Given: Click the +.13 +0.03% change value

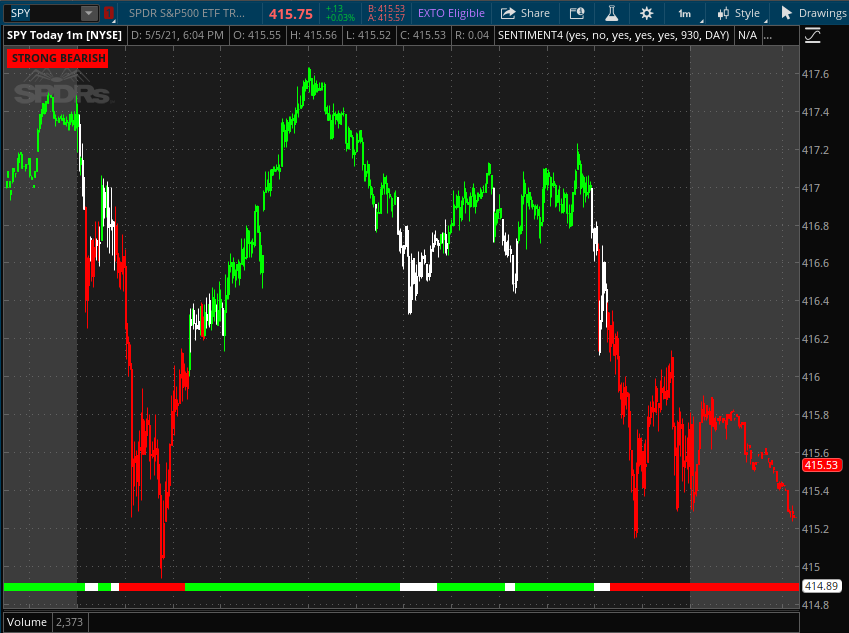Looking at the screenshot, I should click(339, 13).
